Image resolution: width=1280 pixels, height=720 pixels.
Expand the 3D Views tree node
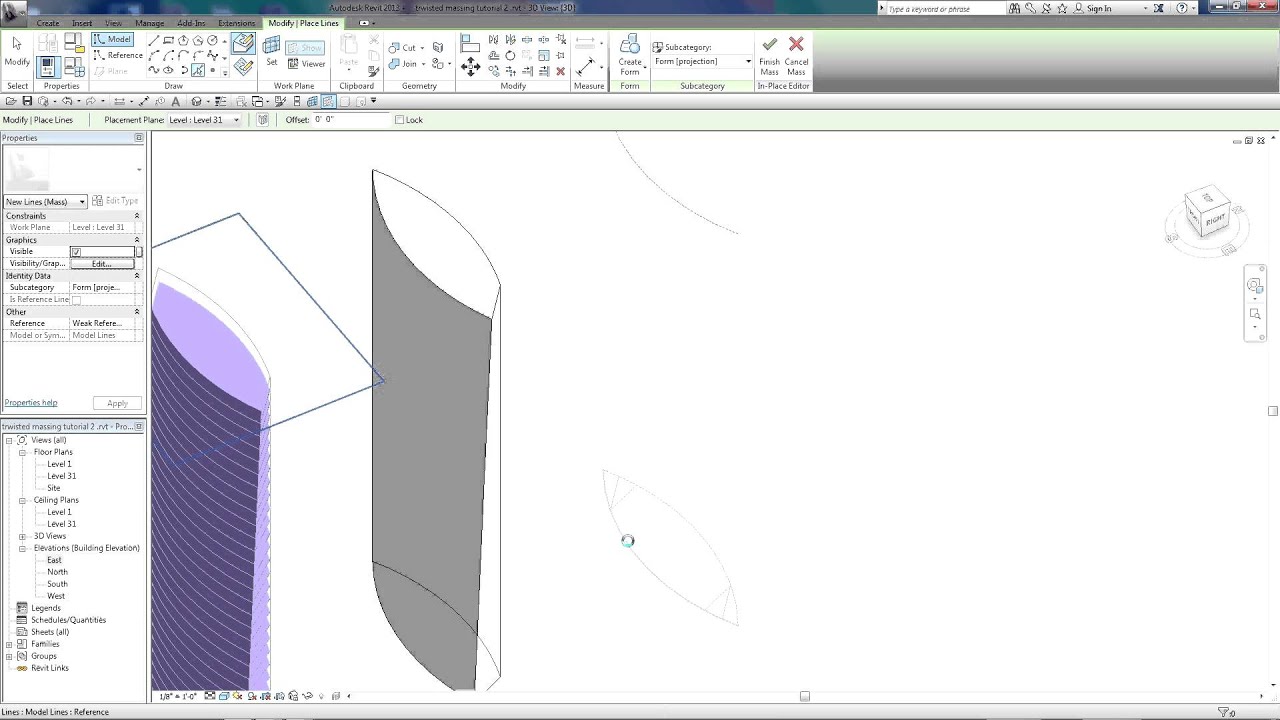point(23,536)
